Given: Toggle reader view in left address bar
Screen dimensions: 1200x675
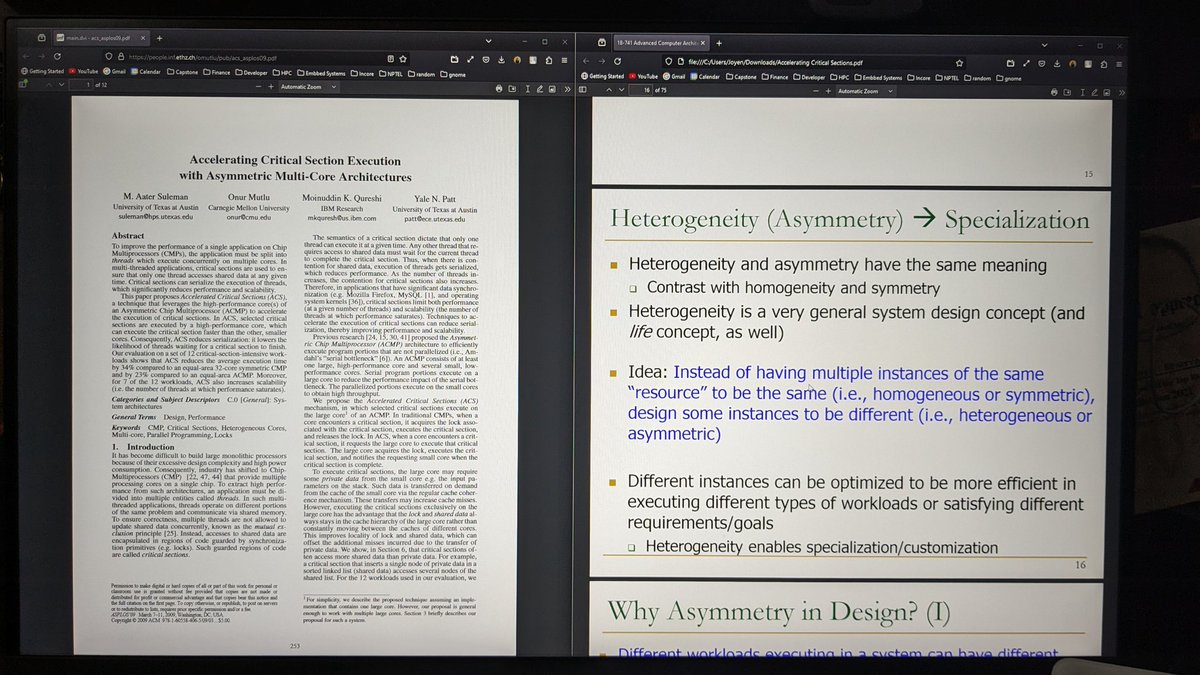Looking at the screenshot, I should click(391, 58).
